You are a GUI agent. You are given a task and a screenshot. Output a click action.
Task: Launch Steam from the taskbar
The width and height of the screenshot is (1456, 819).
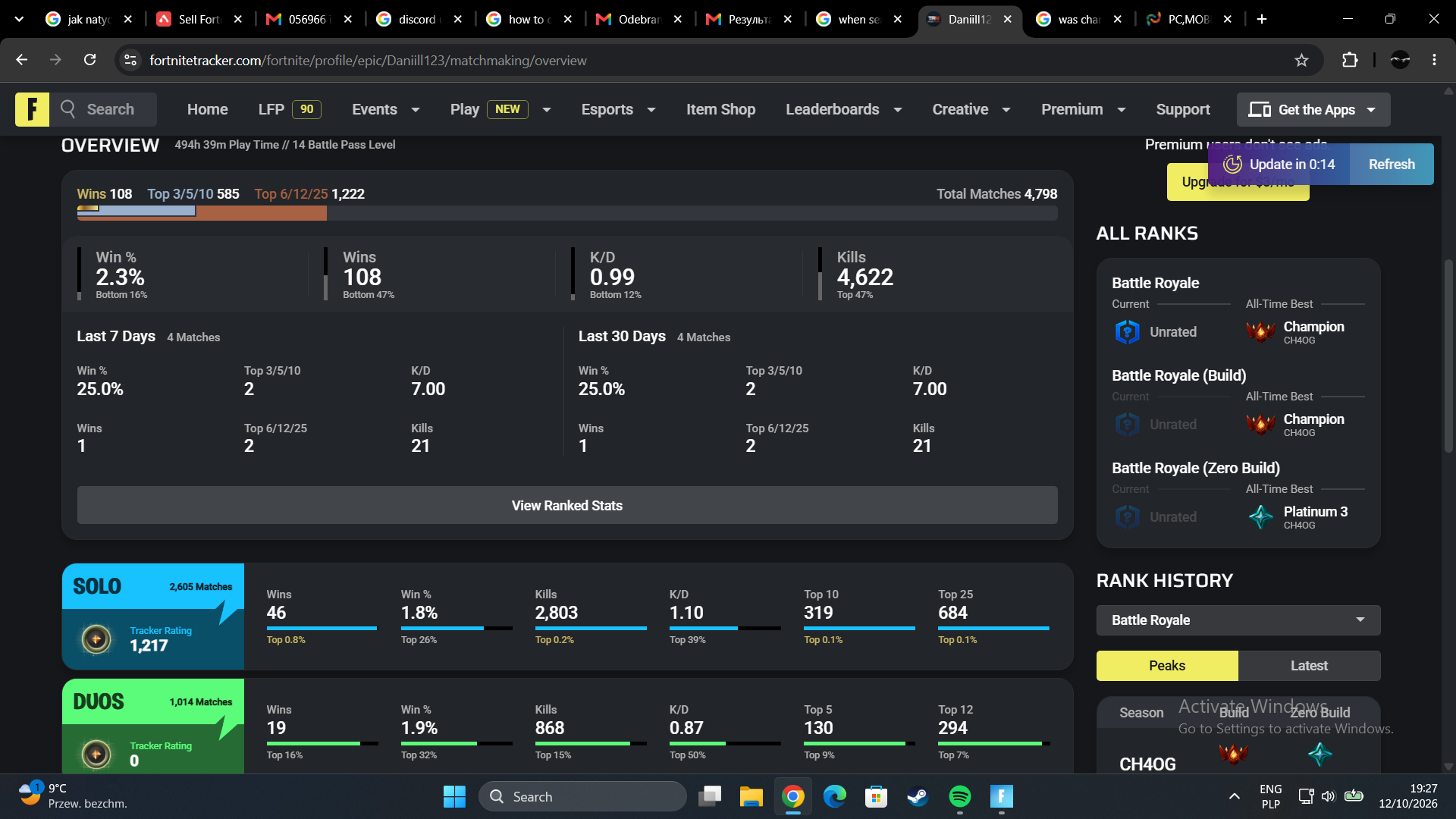coord(918,796)
